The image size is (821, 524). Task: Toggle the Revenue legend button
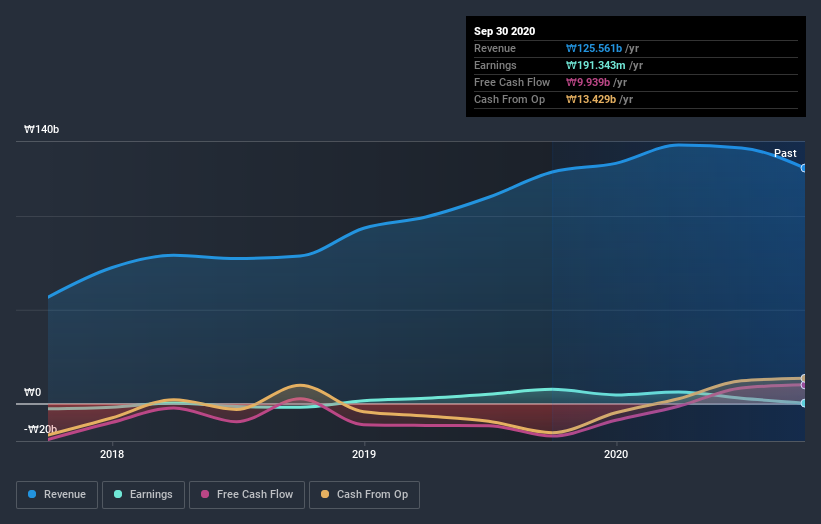pos(57,495)
